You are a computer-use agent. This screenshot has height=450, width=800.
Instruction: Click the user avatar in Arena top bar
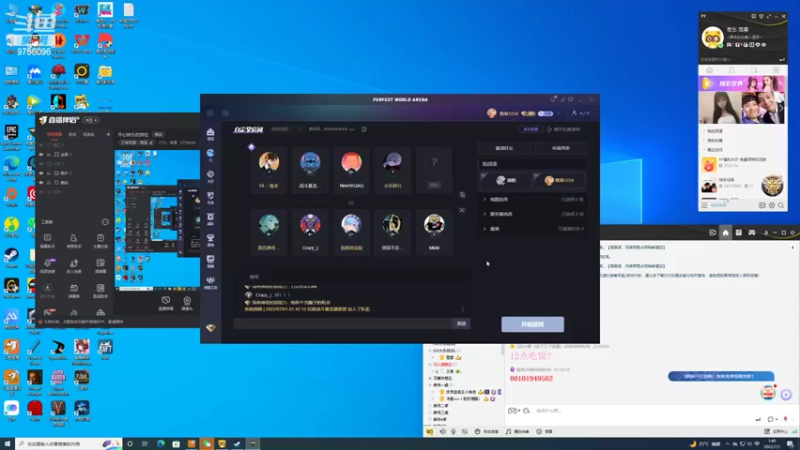[x=492, y=113]
